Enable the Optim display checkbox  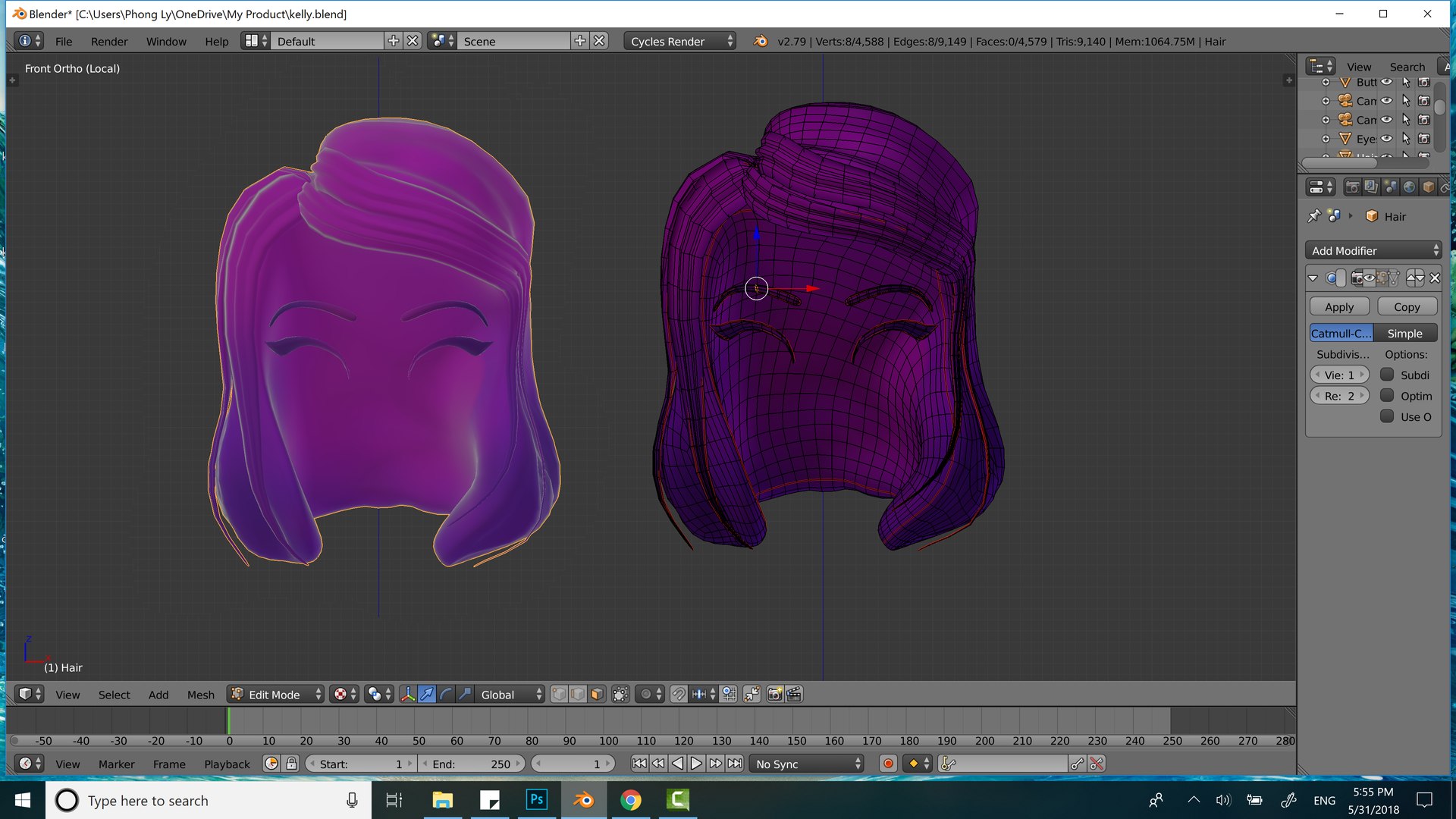[x=1387, y=396]
